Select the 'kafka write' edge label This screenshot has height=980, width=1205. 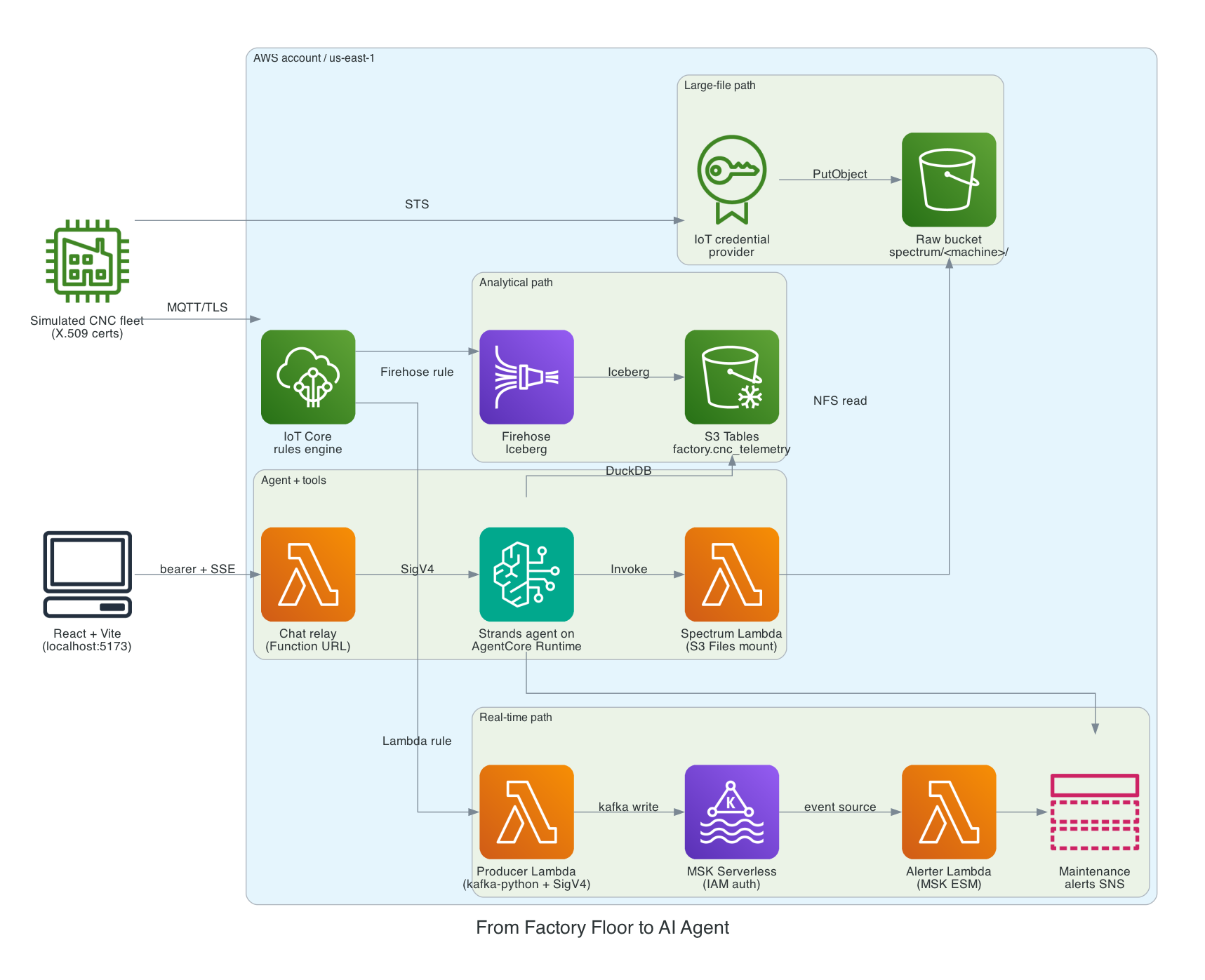628,807
